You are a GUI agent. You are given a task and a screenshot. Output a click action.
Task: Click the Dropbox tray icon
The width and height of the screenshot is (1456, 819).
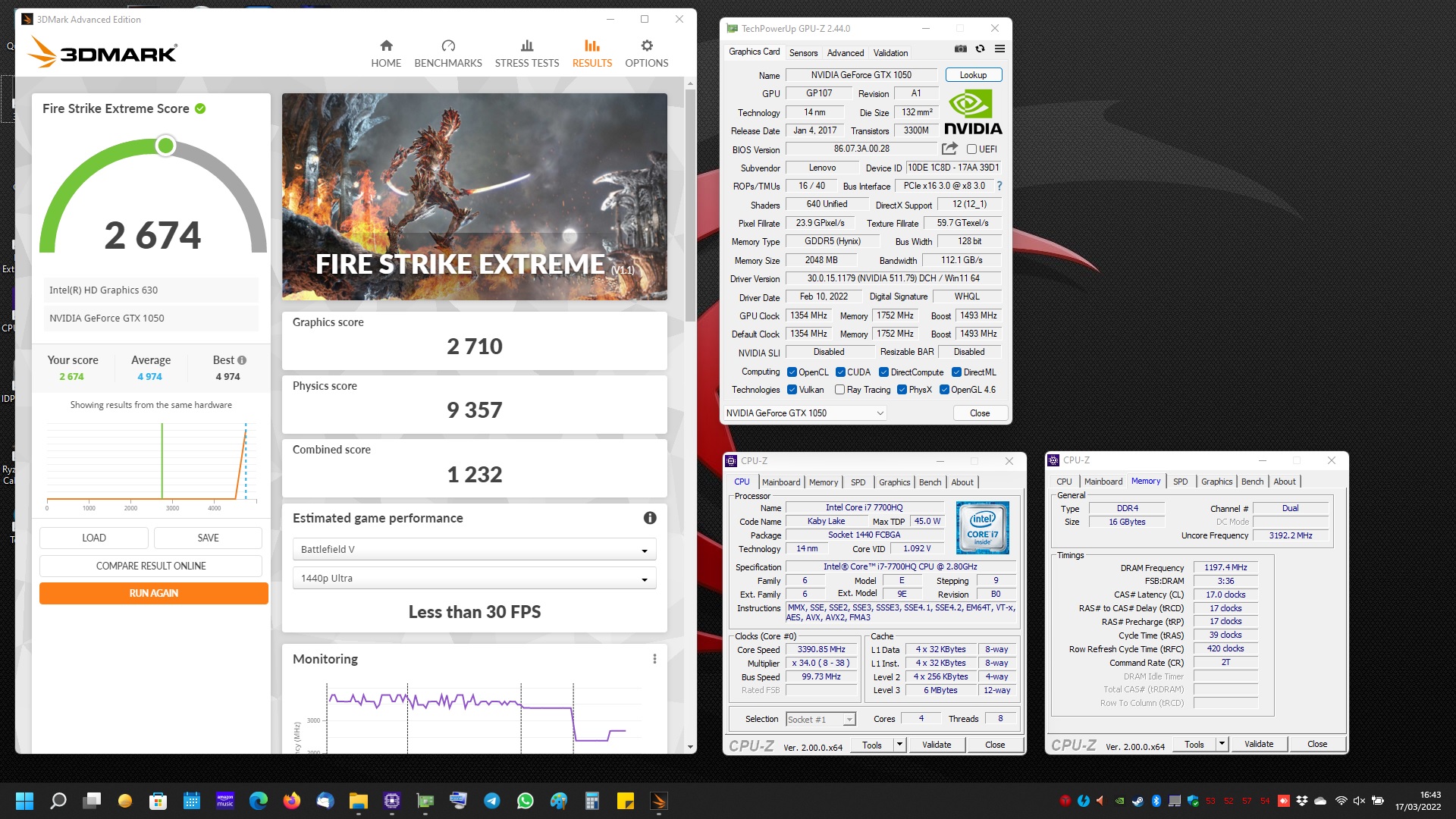(1302, 801)
